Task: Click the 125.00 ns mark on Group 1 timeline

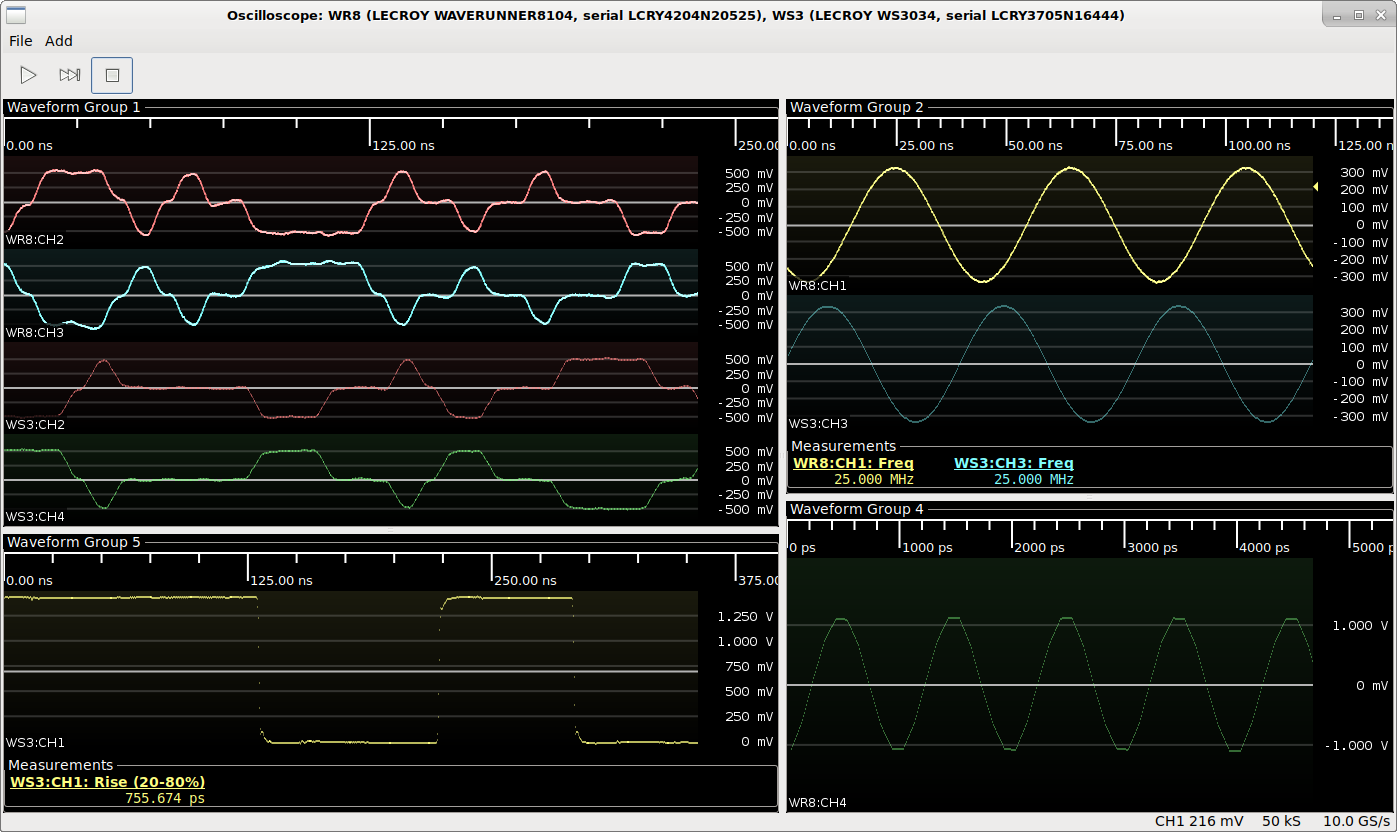Action: pyautogui.click(x=402, y=145)
